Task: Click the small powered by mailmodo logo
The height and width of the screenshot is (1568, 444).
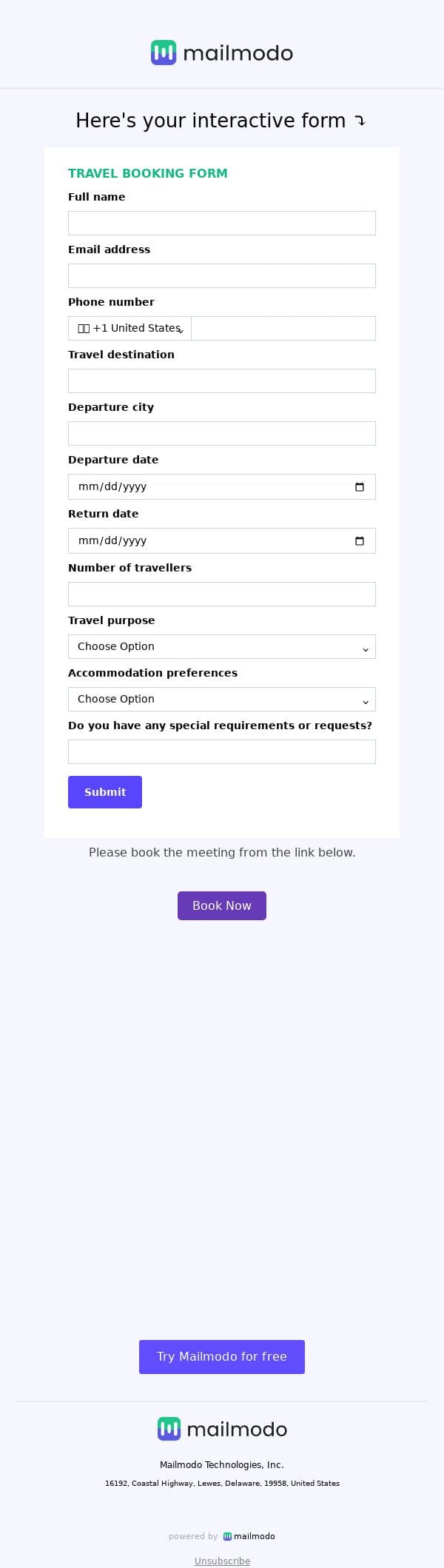Action: tap(249, 1536)
